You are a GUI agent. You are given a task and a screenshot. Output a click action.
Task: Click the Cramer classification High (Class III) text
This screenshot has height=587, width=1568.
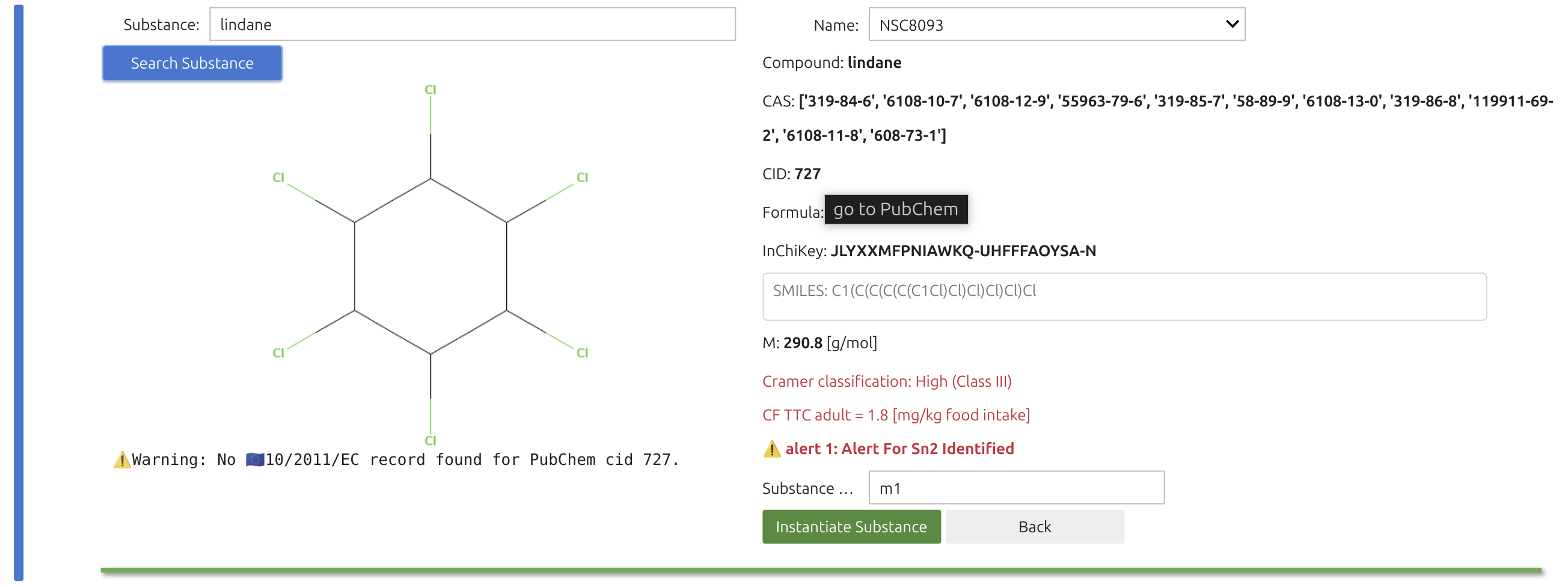point(886,382)
